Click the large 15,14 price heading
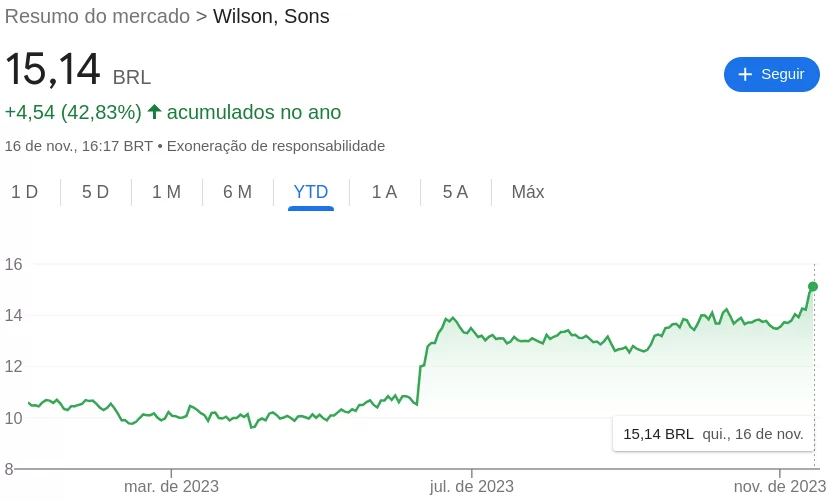The height and width of the screenshot is (502, 829). (x=52, y=69)
